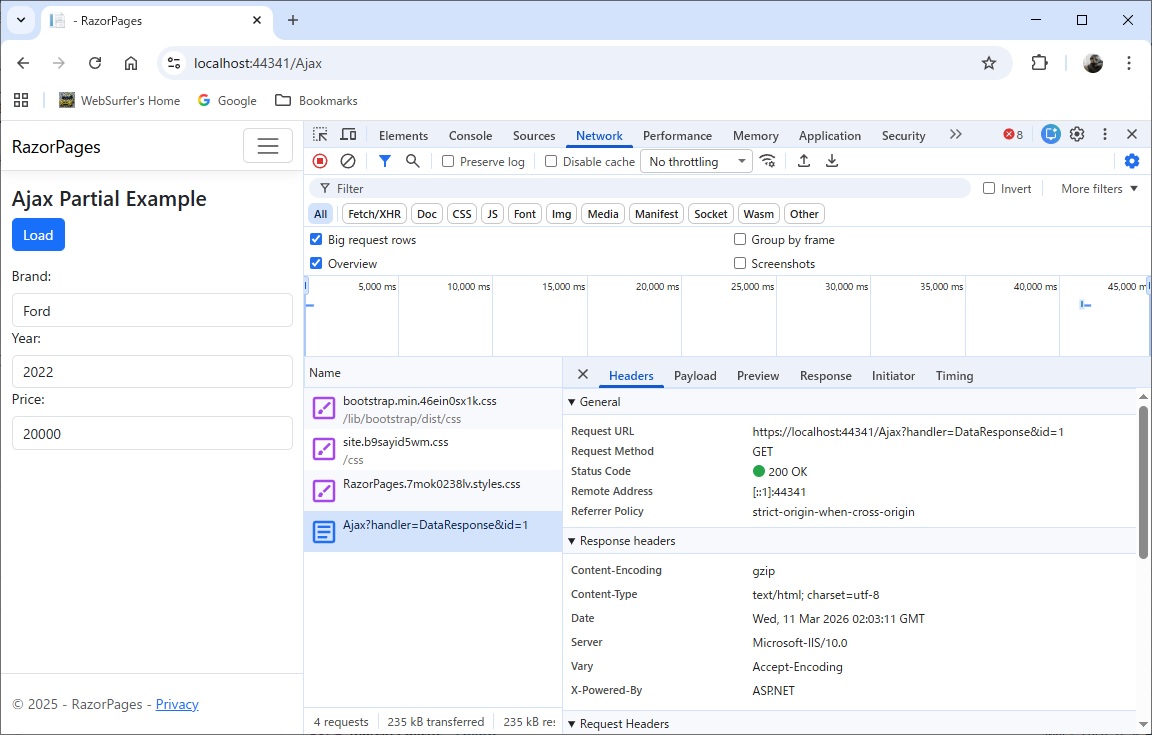Screen dimensions: 1152x735
Task: Toggle the network filter funnel icon
Action: [x=385, y=161]
